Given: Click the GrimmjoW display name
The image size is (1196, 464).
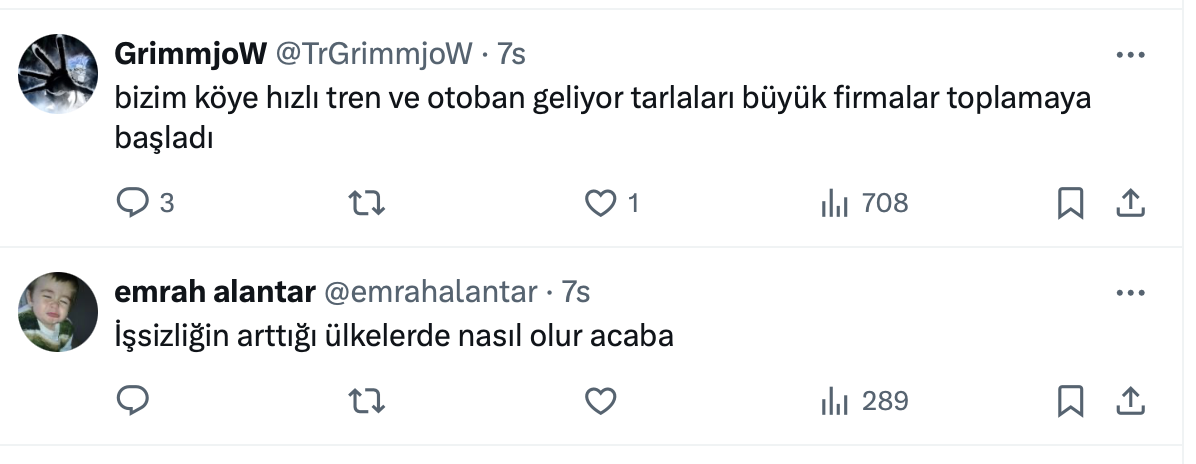Looking at the screenshot, I should click(190, 54).
